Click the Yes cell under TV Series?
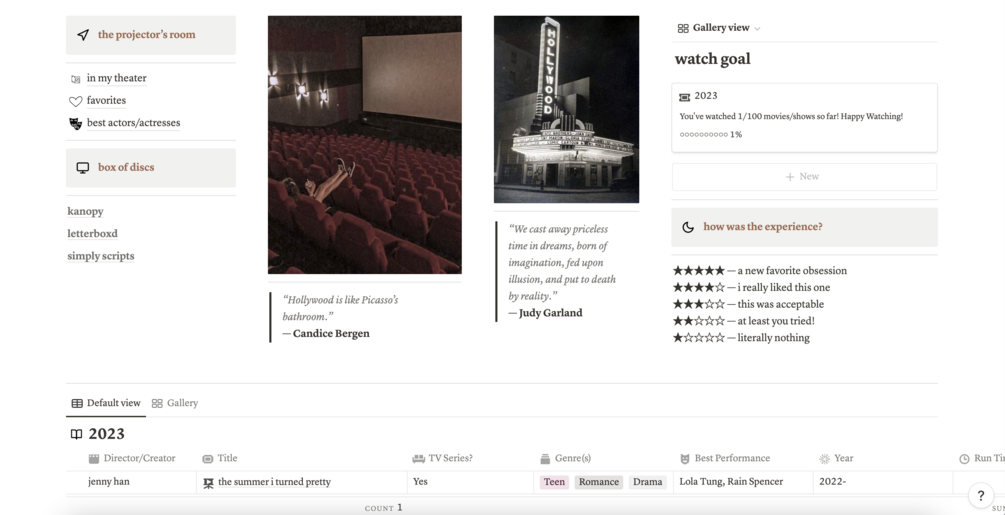Viewport: 1005px width, 515px height. (x=470, y=482)
